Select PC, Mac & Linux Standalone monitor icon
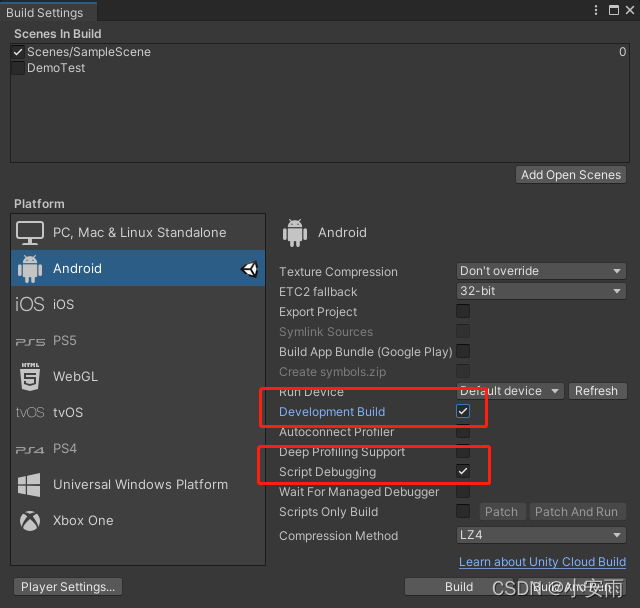Image resolution: width=640 pixels, height=608 pixels. (30, 233)
